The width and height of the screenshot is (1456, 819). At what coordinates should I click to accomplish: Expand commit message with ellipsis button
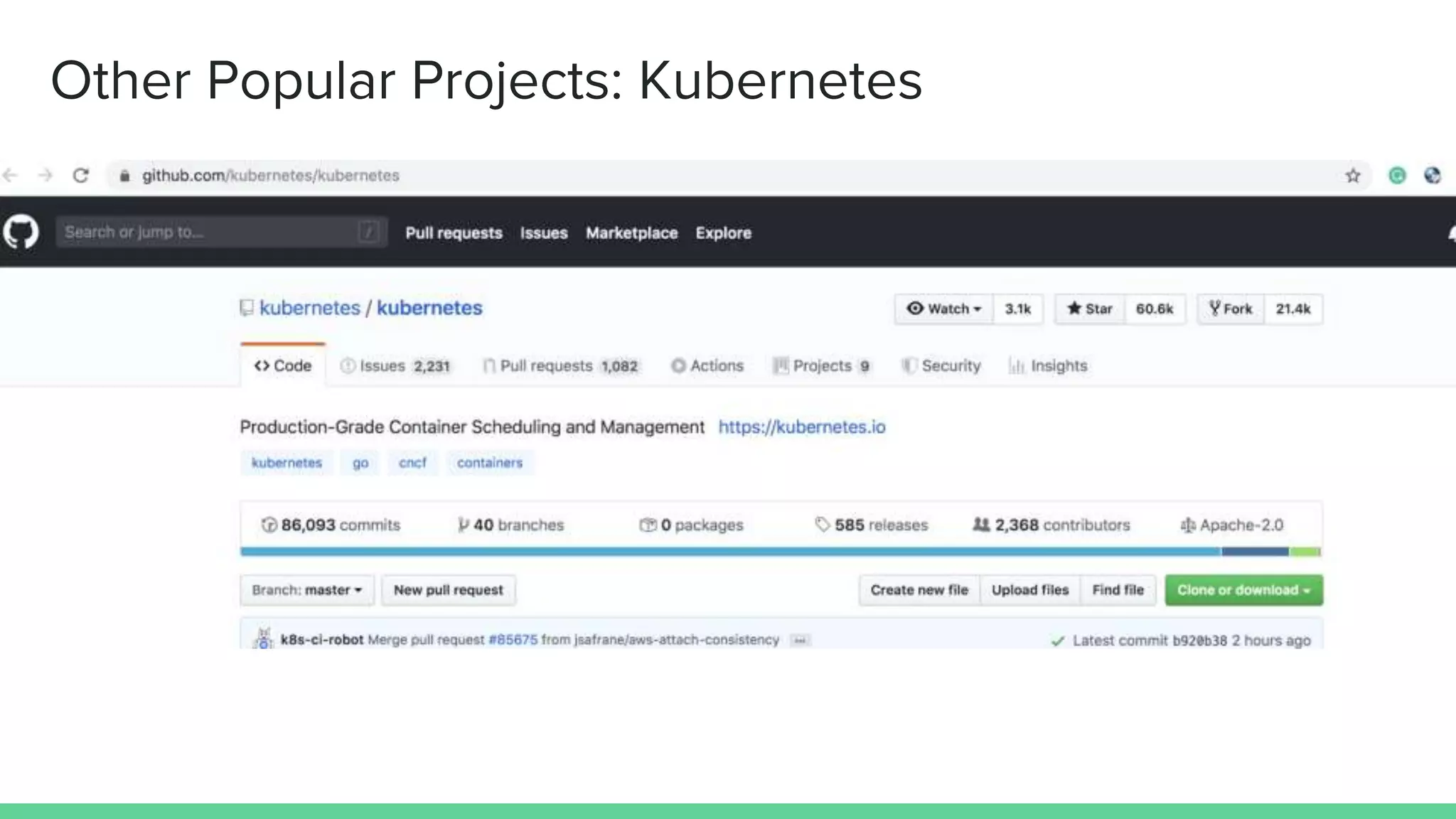(x=800, y=640)
